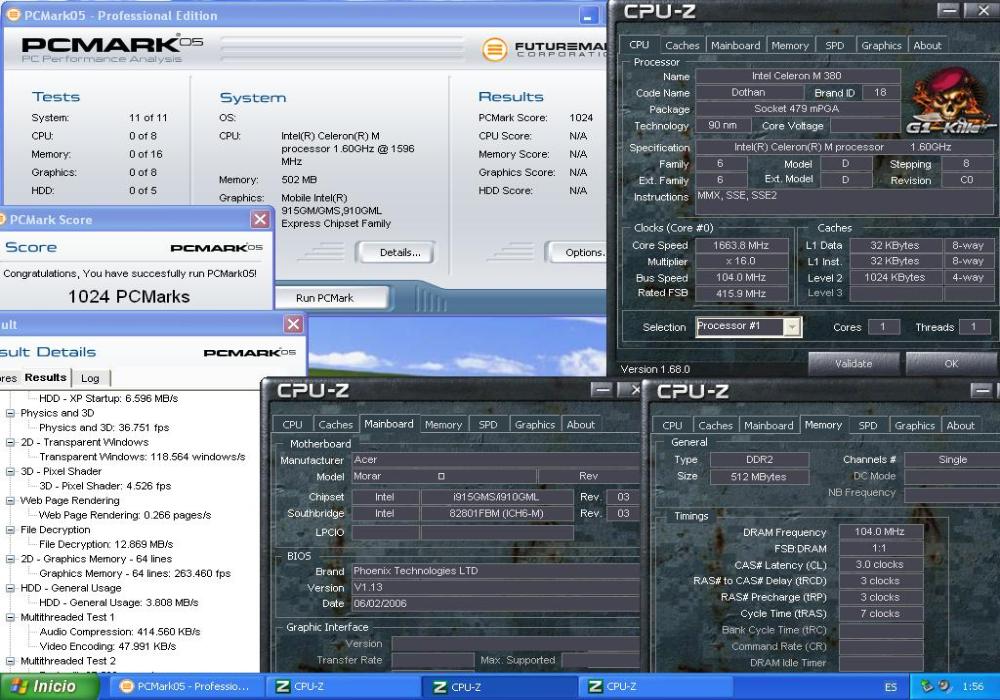Click the Windows flag on Inicio button

(x=19, y=687)
